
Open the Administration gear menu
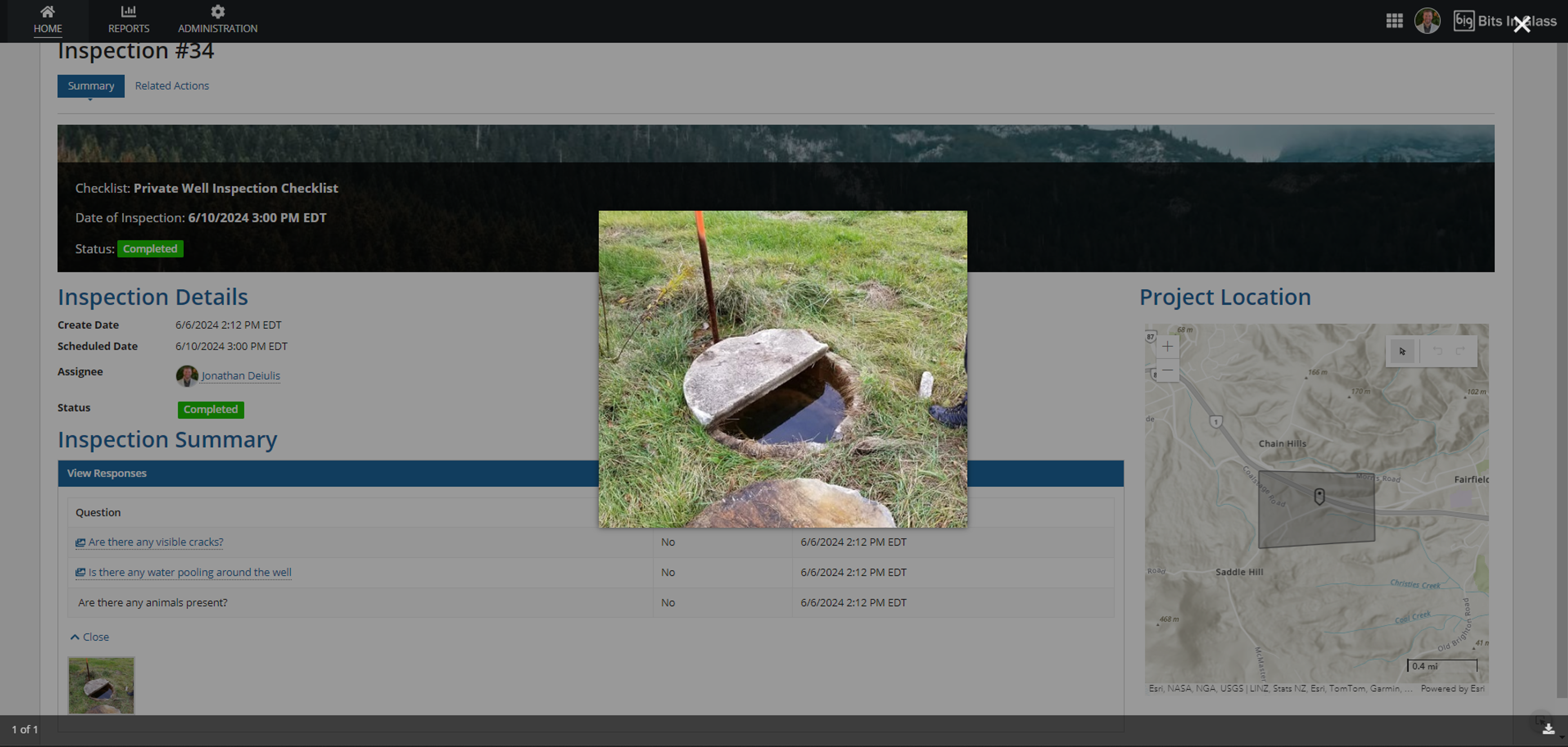217,20
